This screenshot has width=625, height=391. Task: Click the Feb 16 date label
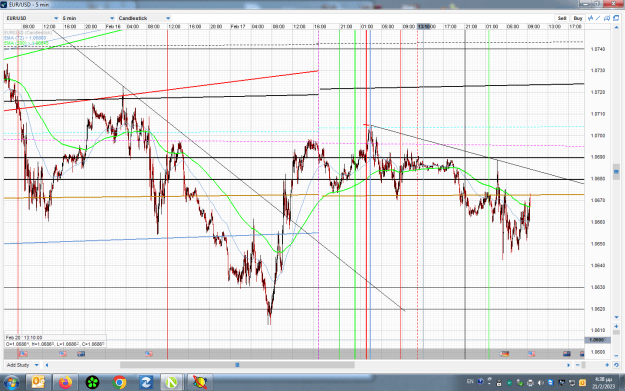pyautogui.click(x=113, y=26)
